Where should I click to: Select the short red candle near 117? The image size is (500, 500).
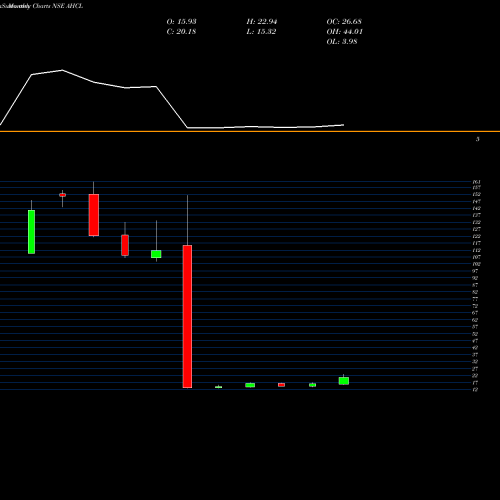coord(125,245)
